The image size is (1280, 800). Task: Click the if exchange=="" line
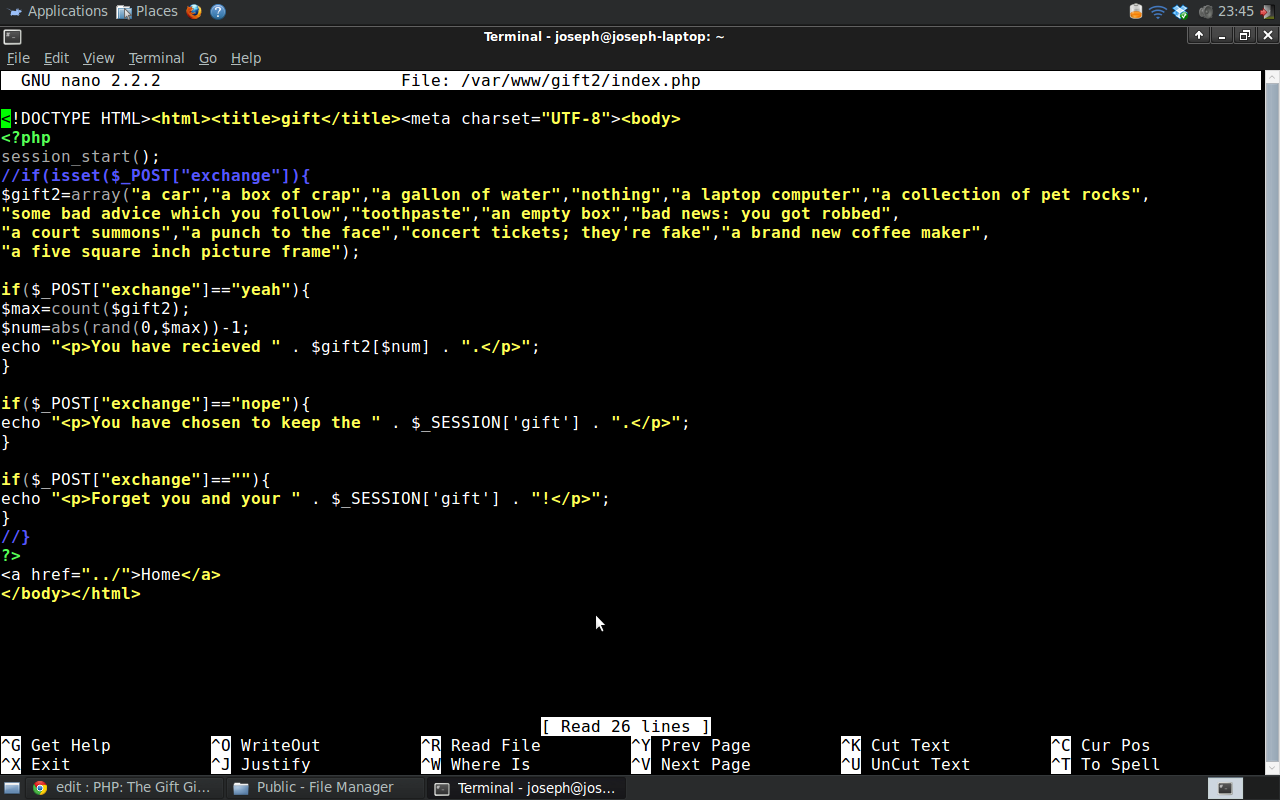(x=136, y=480)
